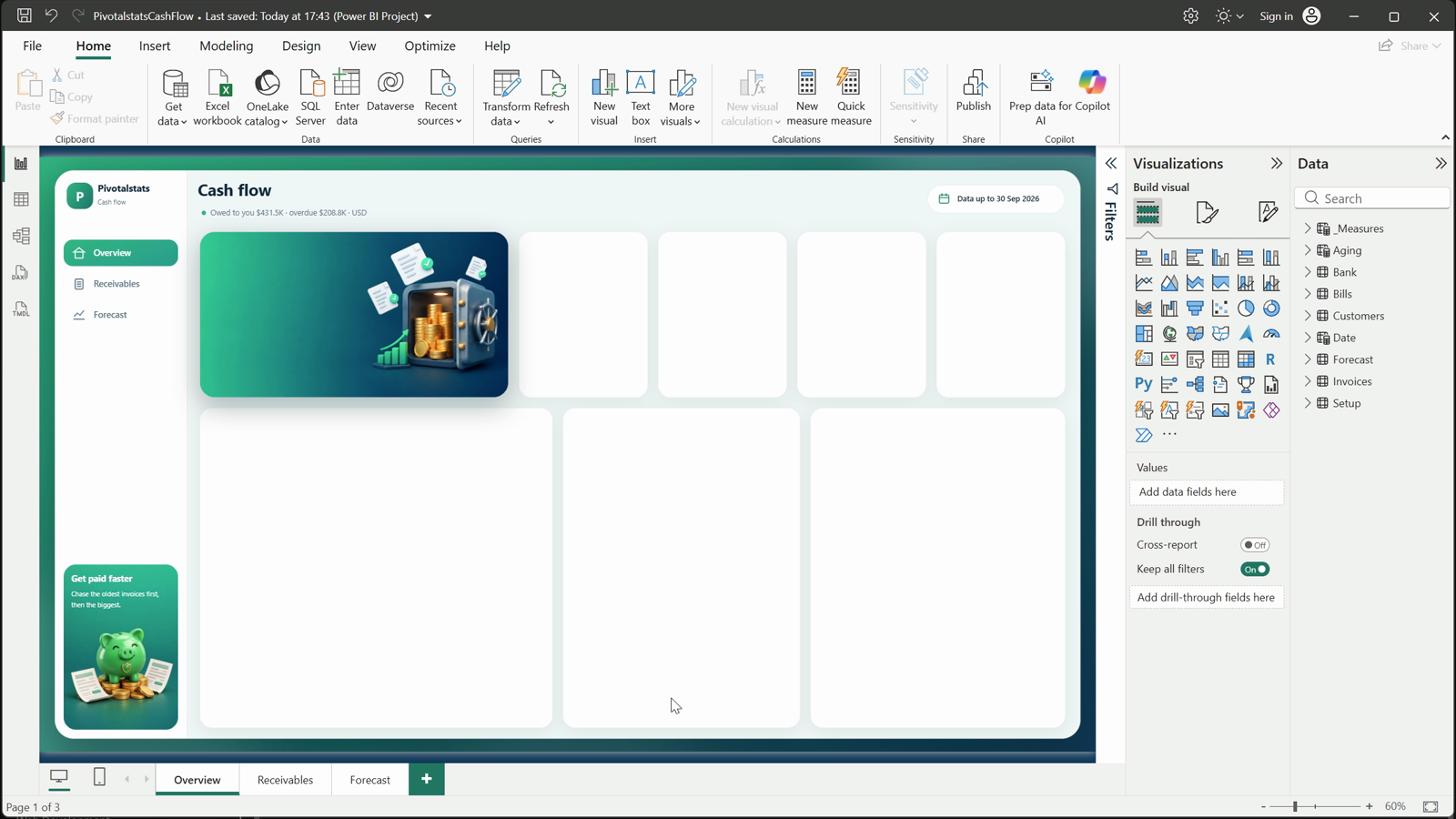Open TMDL view in left sidebar
Image resolution: width=1456 pixels, height=819 pixels.
(21, 309)
